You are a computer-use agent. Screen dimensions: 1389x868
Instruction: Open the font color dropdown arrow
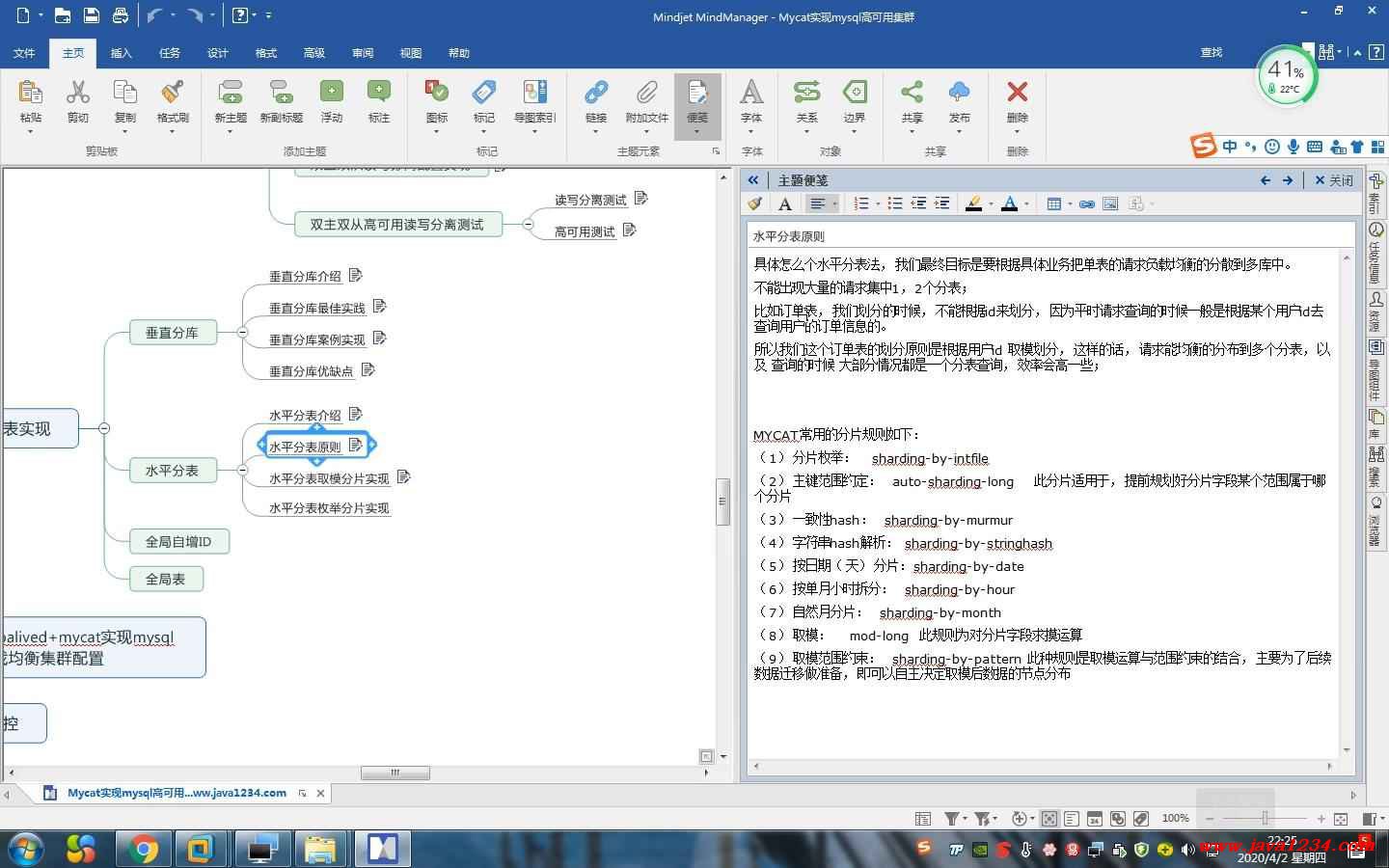tap(1026, 203)
